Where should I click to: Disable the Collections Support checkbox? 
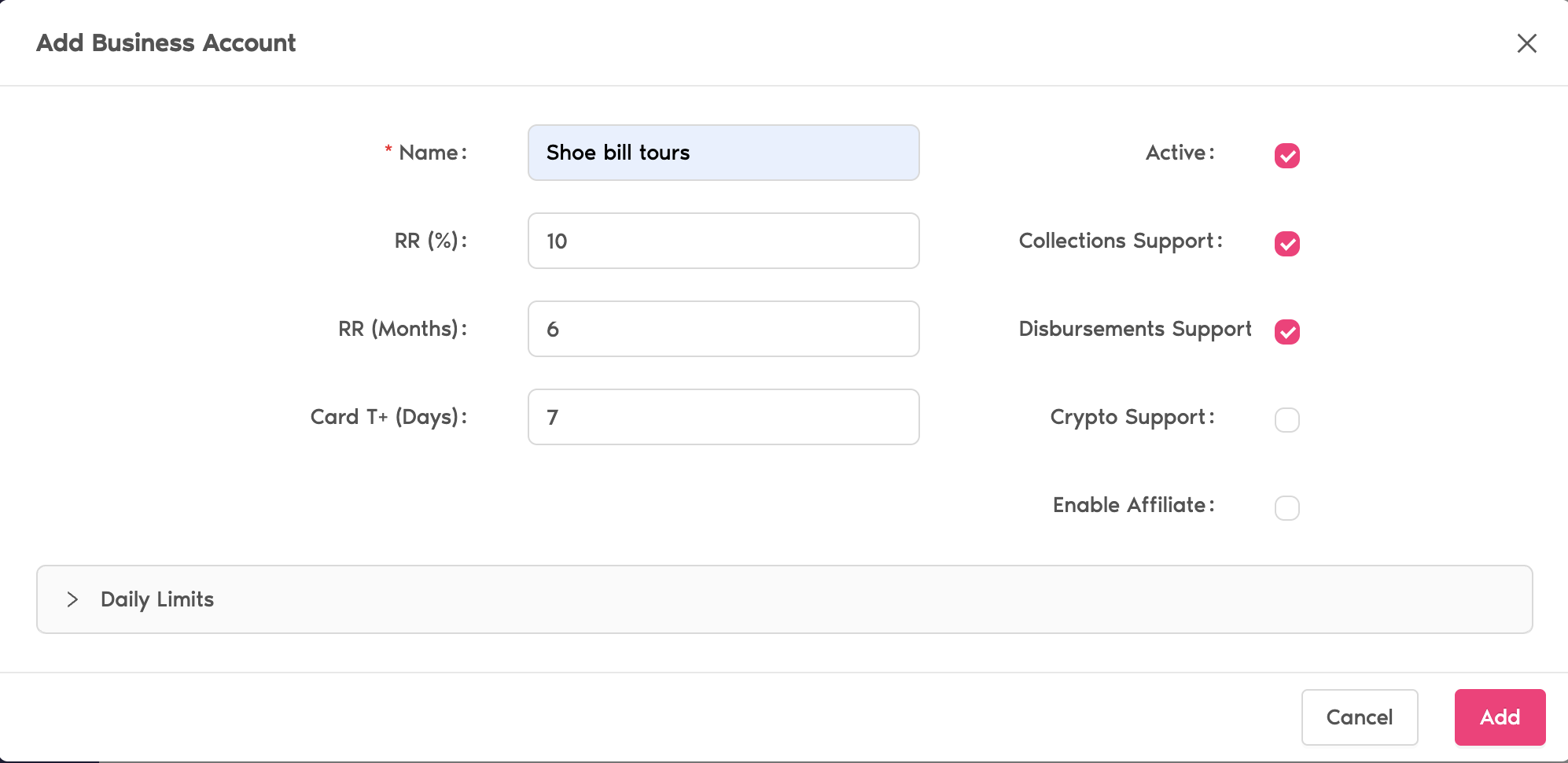(1286, 244)
